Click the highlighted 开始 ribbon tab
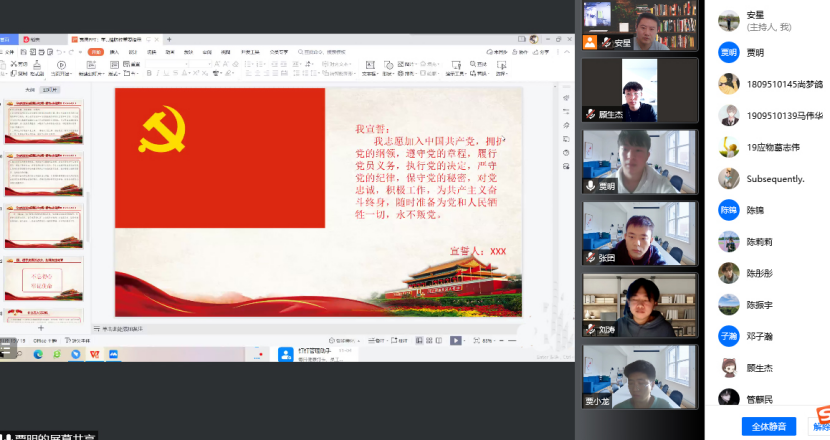The image size is (830, 440). 95,51
